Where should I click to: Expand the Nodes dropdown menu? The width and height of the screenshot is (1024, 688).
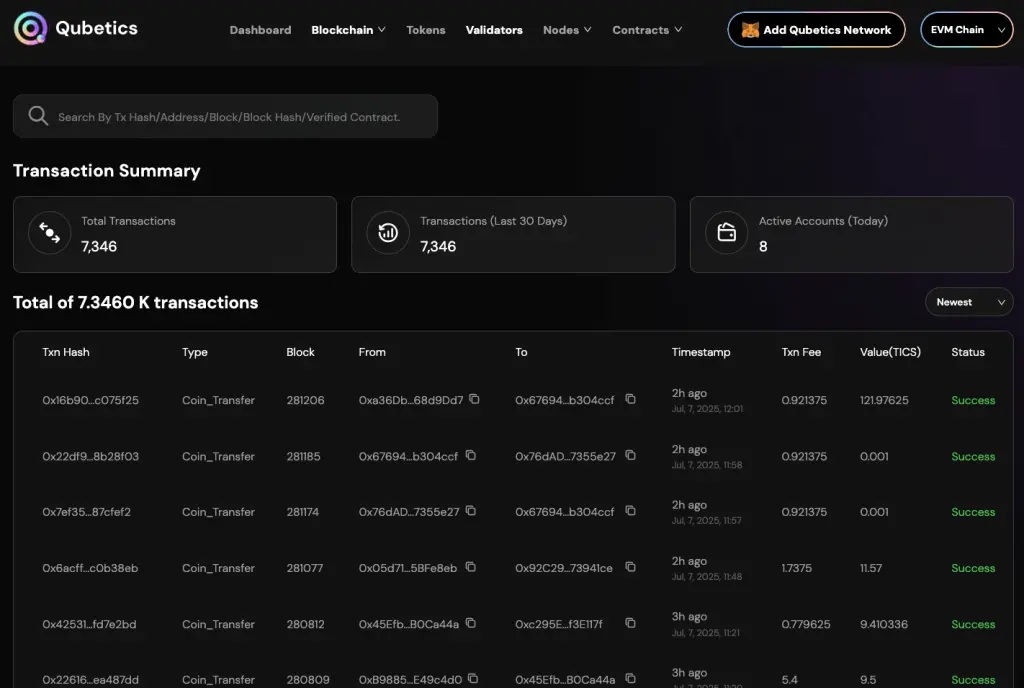pos(567,30)
